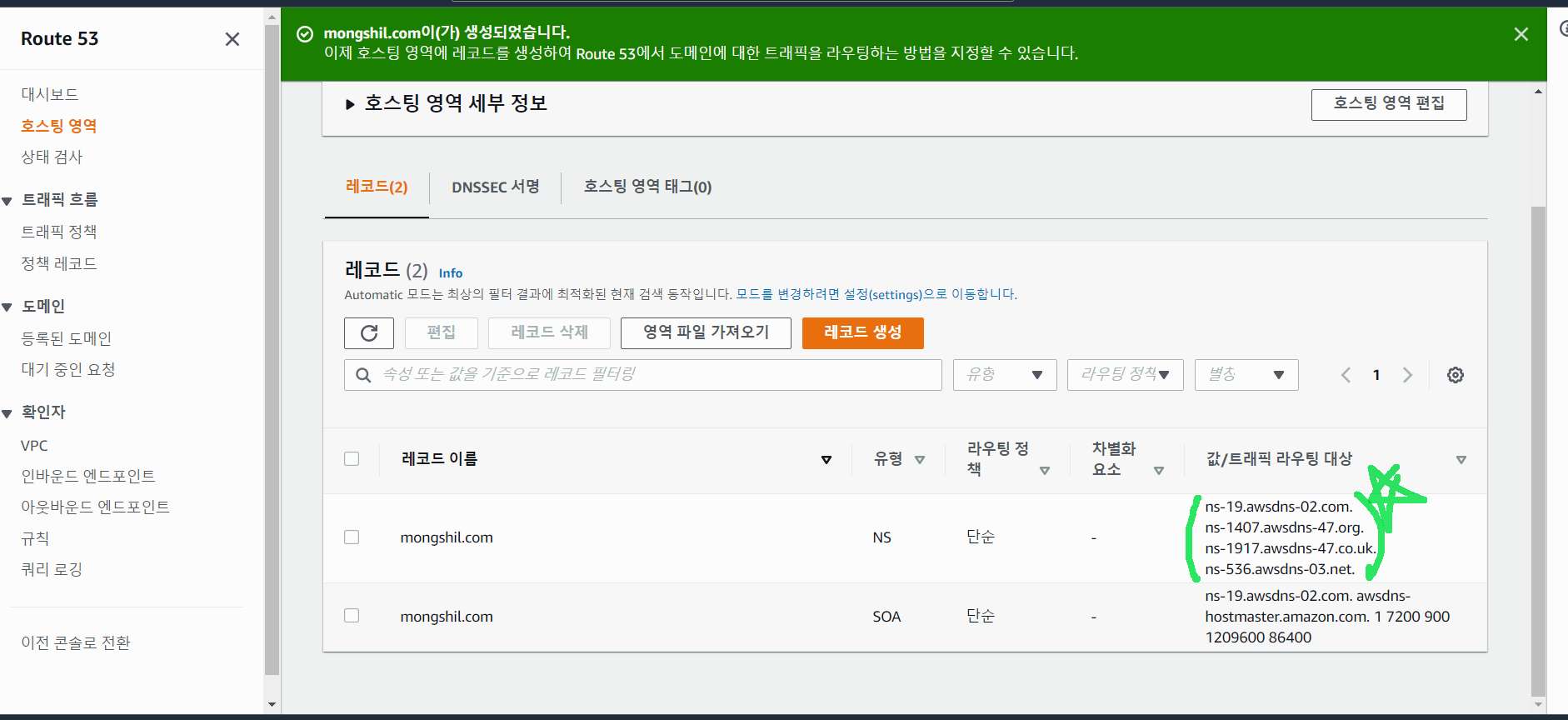Click the sidebar scroll down arrow
Screen dimensions: 1568x720
[x=272, y=705]
